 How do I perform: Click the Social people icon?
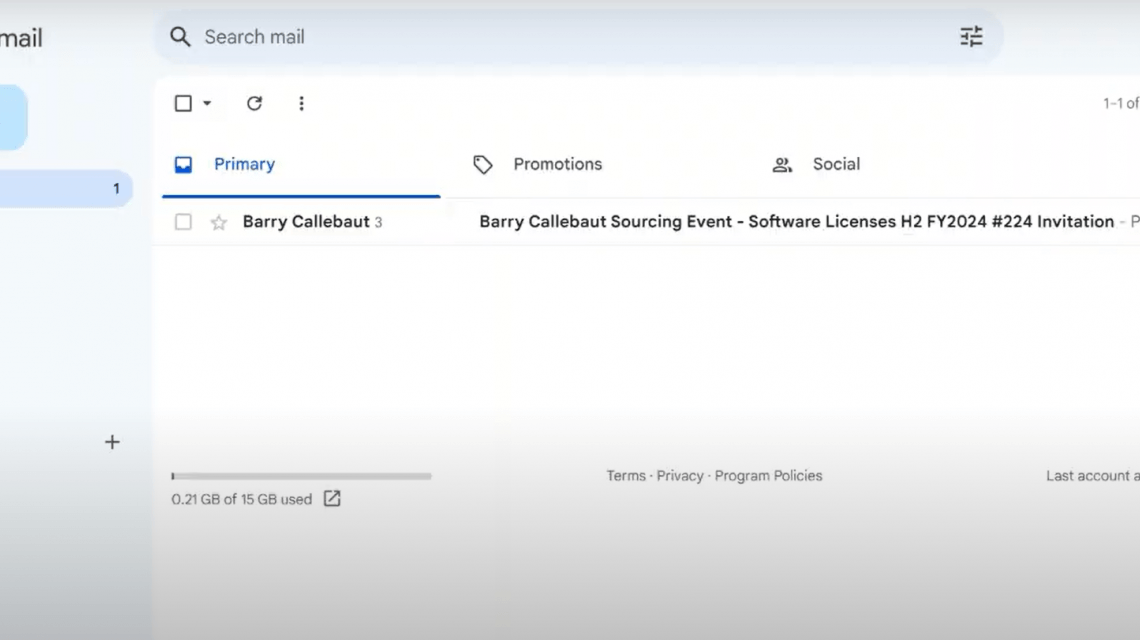[782, 165]
